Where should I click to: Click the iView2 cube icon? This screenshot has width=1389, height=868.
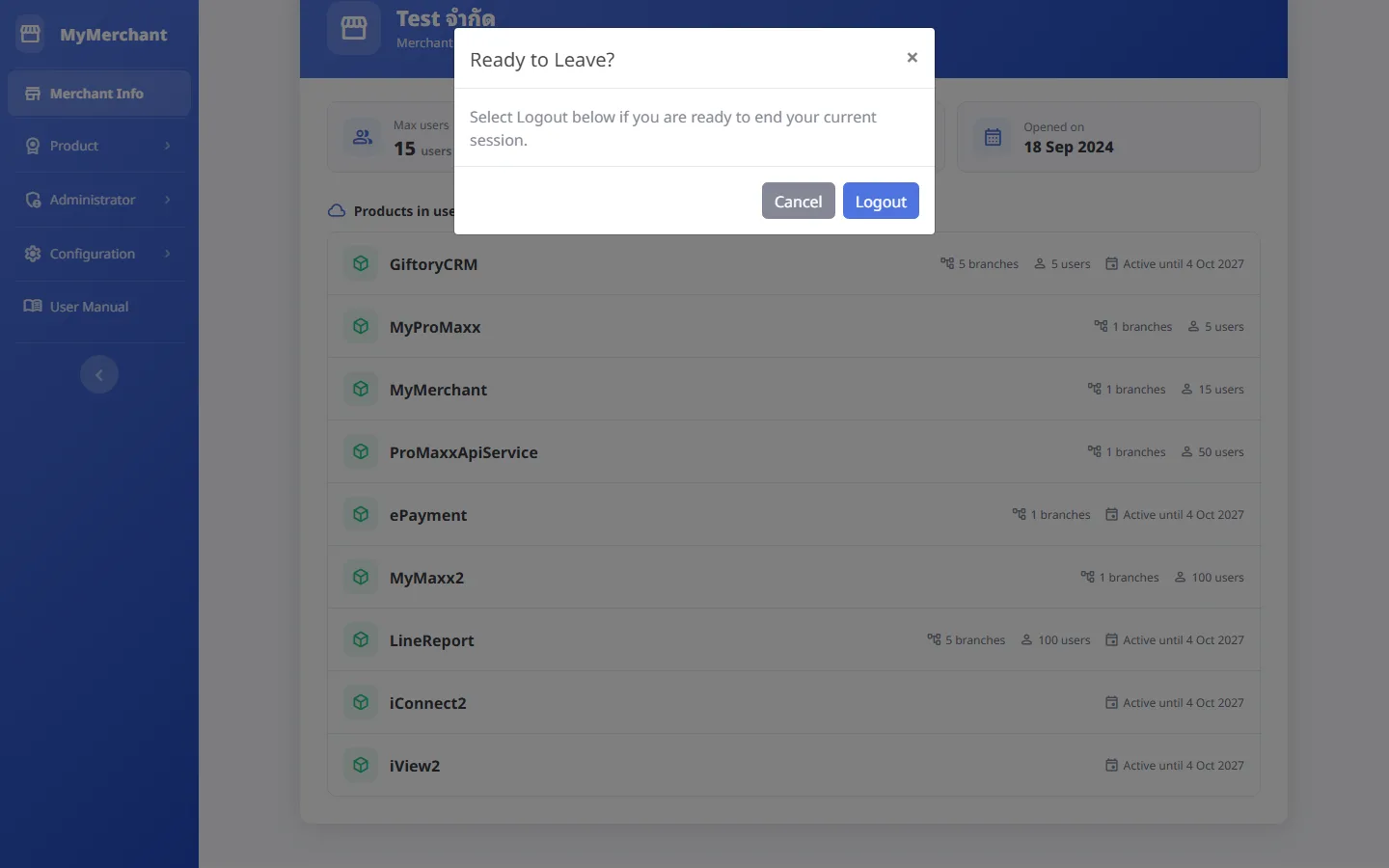tap(361, 765)
